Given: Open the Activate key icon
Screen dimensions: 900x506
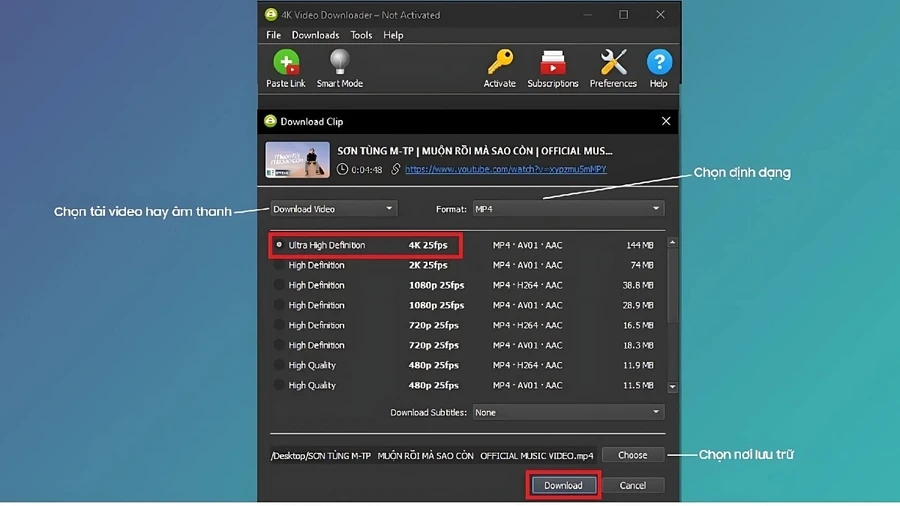Looking at the screenshot, I should [x=499, y=62].
